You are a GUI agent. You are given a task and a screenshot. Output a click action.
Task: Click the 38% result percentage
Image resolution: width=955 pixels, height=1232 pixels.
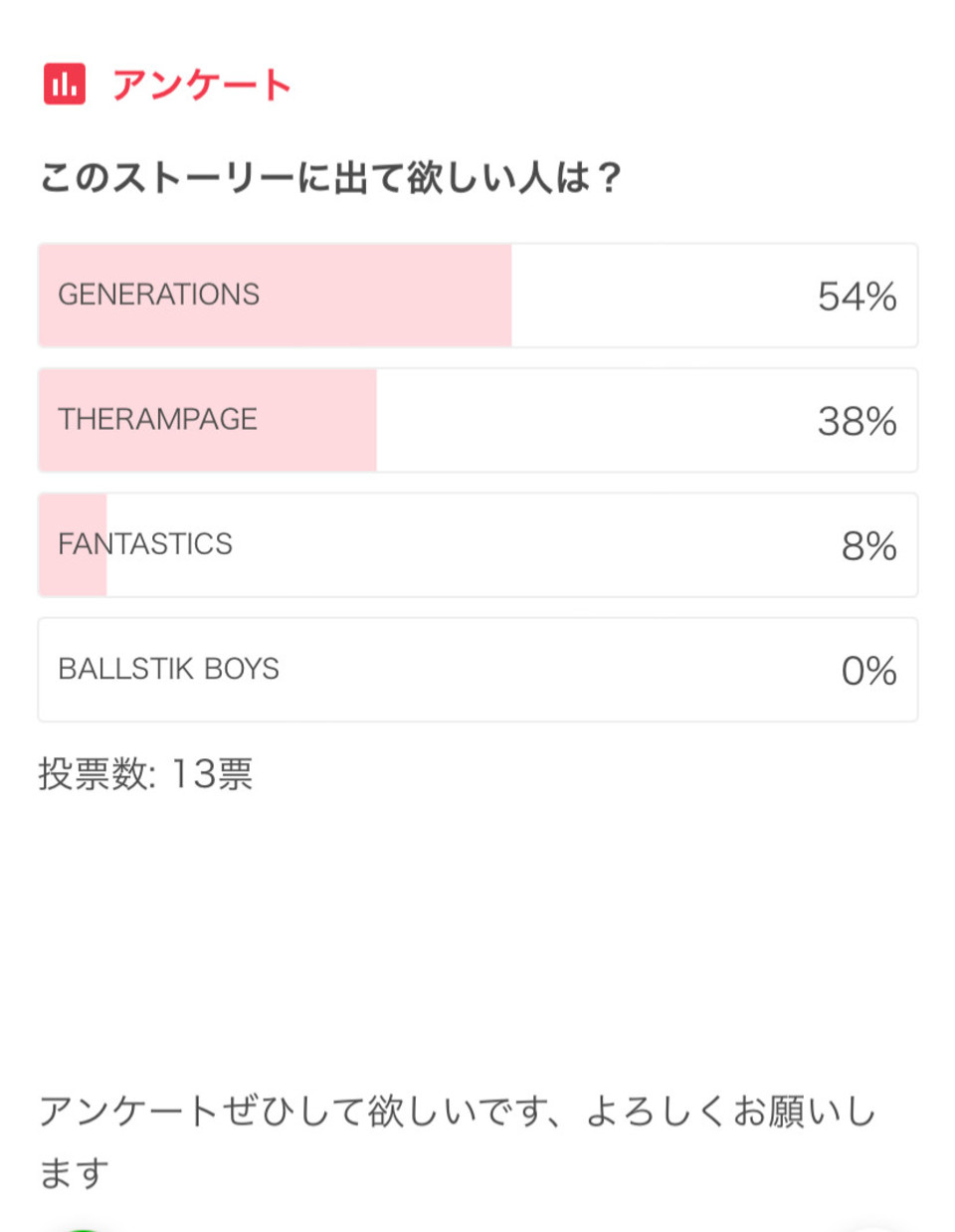tap(857, 421)
